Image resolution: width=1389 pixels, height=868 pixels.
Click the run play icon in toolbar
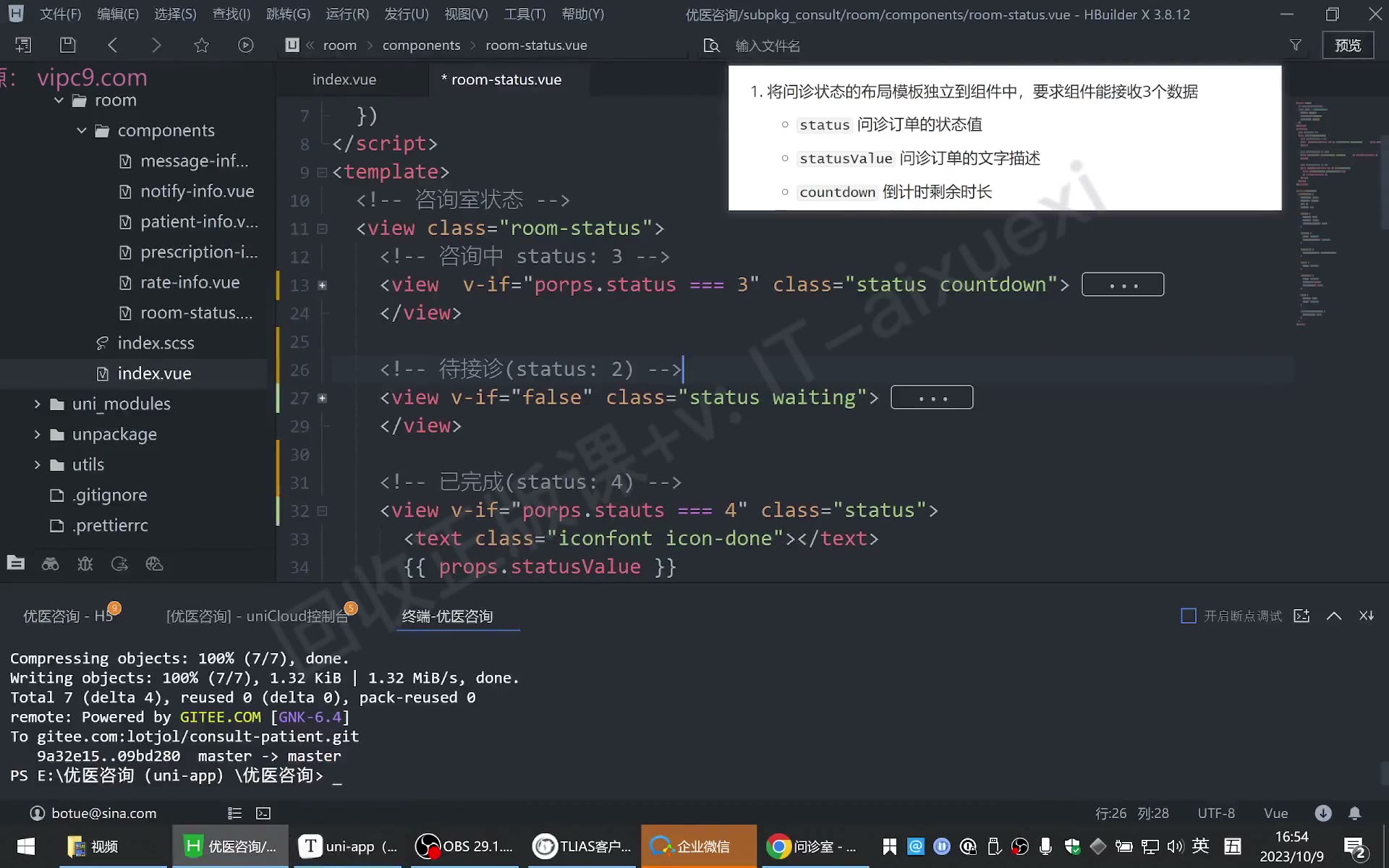point(246,45)
